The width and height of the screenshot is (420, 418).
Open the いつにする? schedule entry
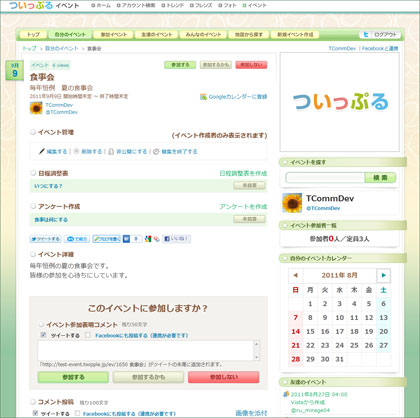48,186
